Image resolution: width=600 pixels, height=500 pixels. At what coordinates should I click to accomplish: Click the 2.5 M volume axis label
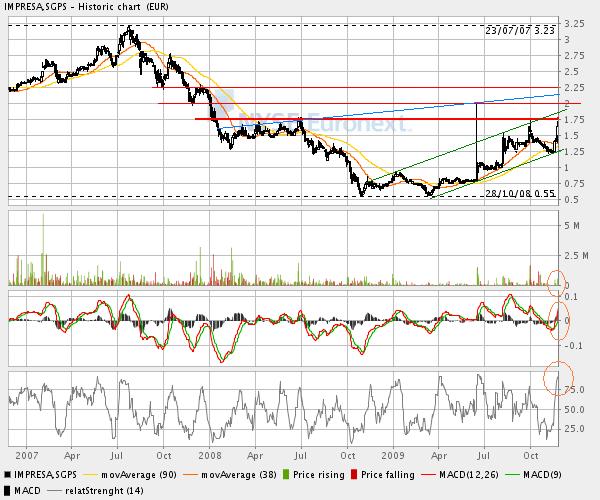tap(576, 256)
